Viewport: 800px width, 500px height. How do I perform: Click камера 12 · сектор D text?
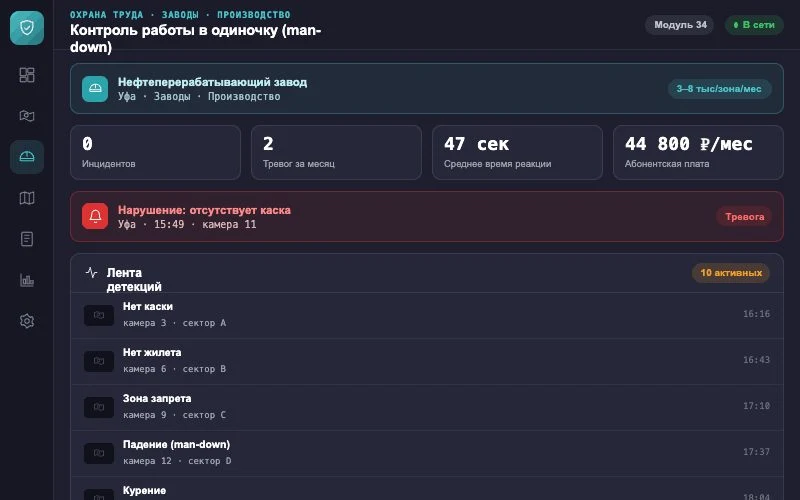click(x=177, y=461)
